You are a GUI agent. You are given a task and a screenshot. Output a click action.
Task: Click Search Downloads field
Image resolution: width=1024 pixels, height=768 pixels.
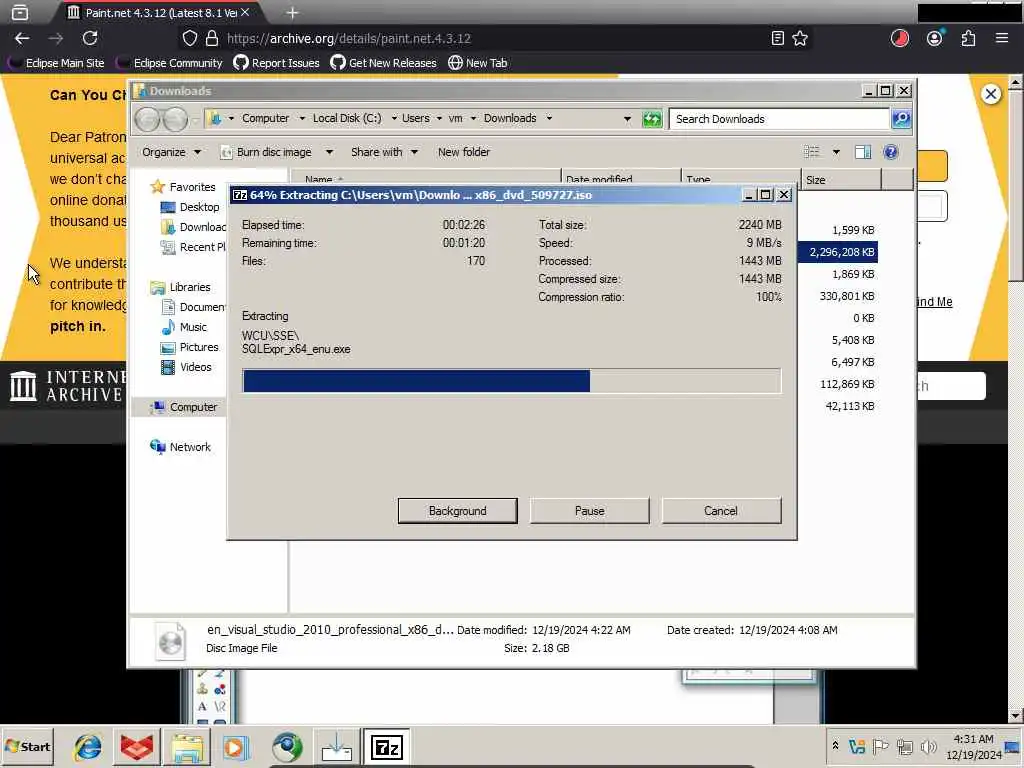pyautogui.click(x=780, y=119)
